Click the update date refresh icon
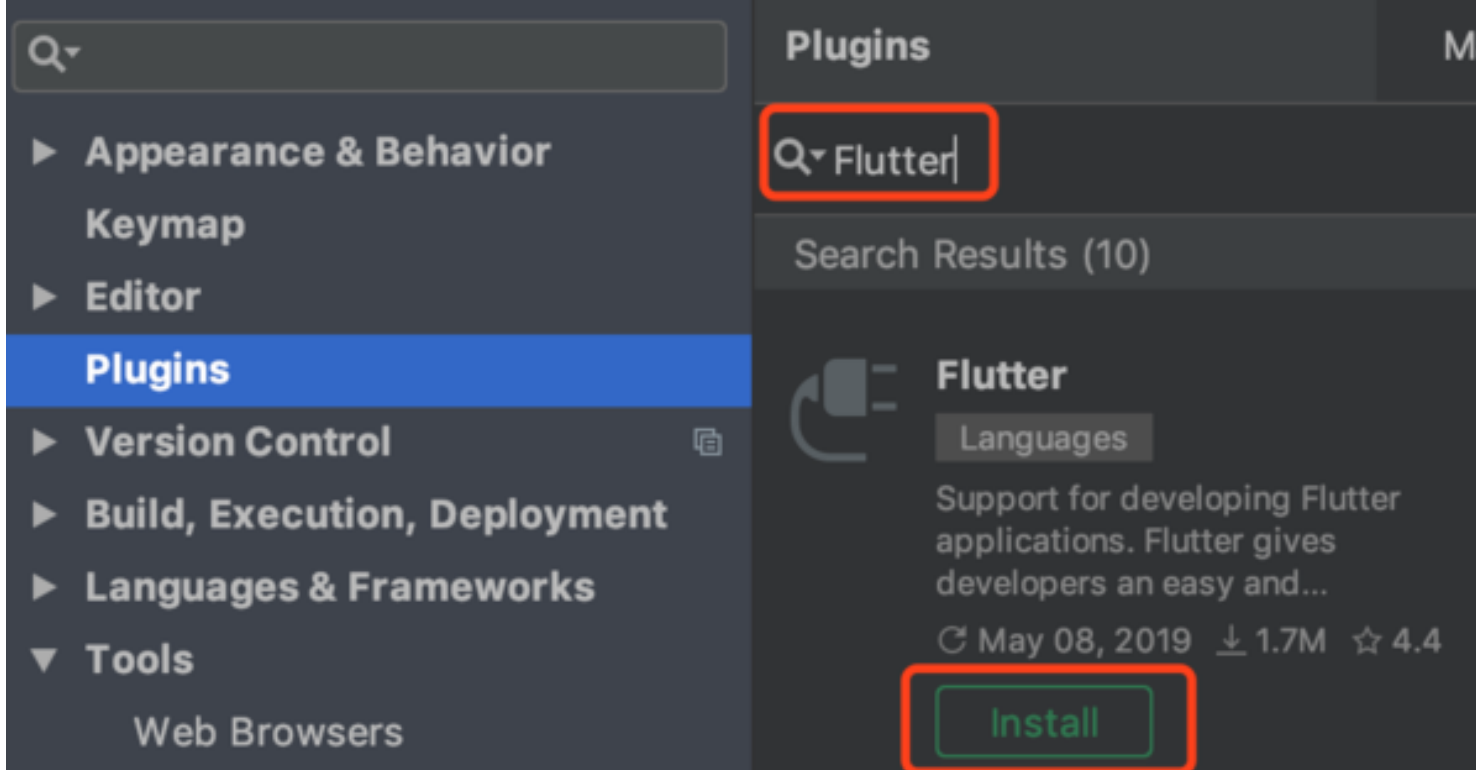 point(952,641)
